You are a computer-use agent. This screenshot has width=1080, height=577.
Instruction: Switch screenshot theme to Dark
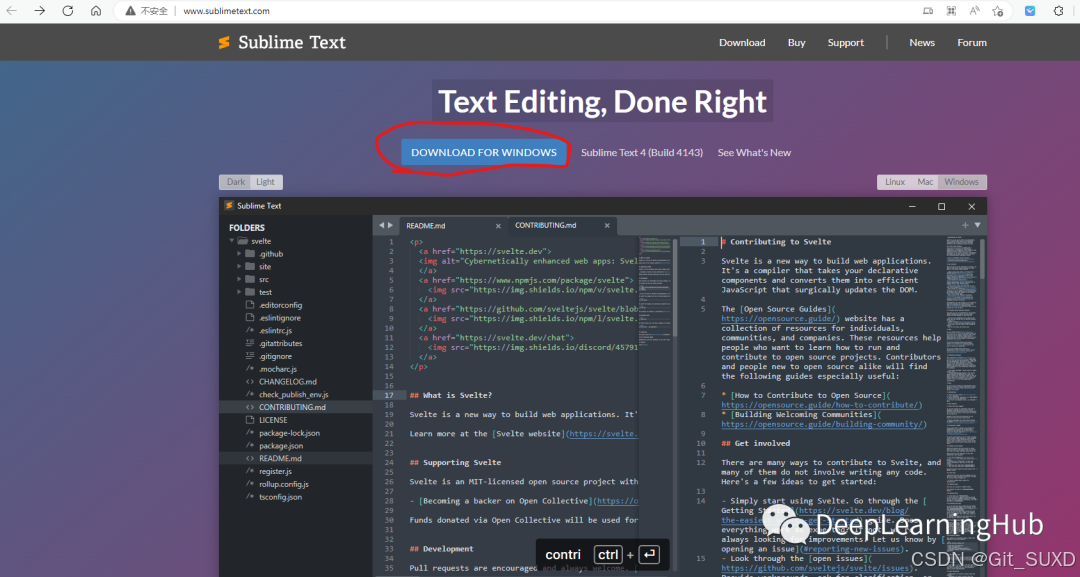(x=236, y=182)
